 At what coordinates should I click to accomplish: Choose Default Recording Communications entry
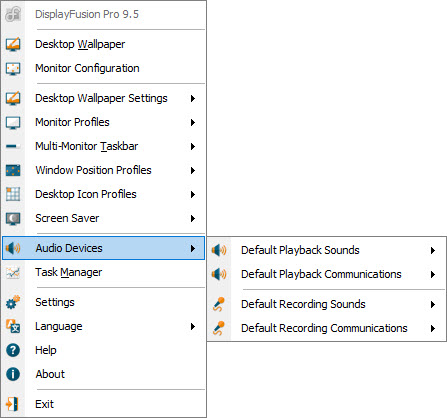pyautogui.click(x=326, y=328)
